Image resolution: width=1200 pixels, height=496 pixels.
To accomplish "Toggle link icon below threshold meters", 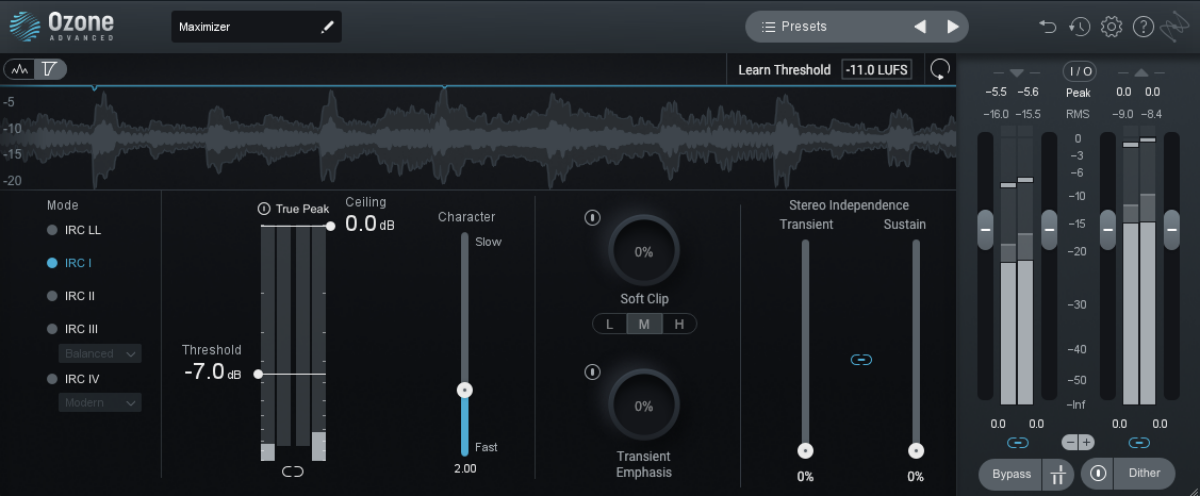I will click(x=293, y=471).
